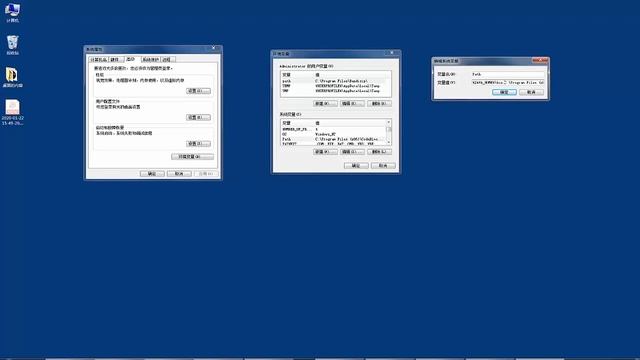Click the variable value input field
This screenshot has width=640, height=360.
(x=508, y=82)
